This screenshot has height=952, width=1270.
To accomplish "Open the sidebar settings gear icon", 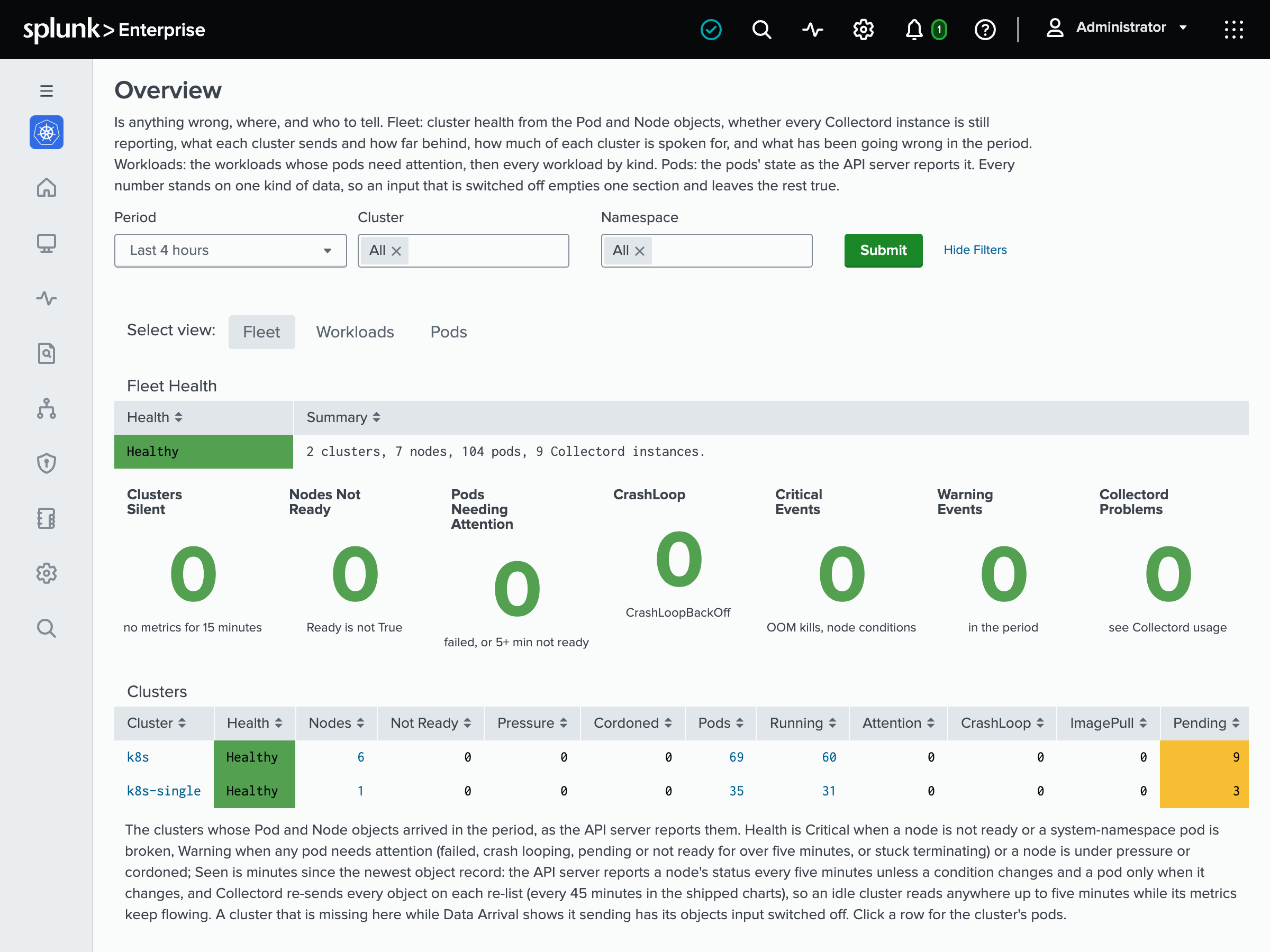I will (x=47, y=573).
